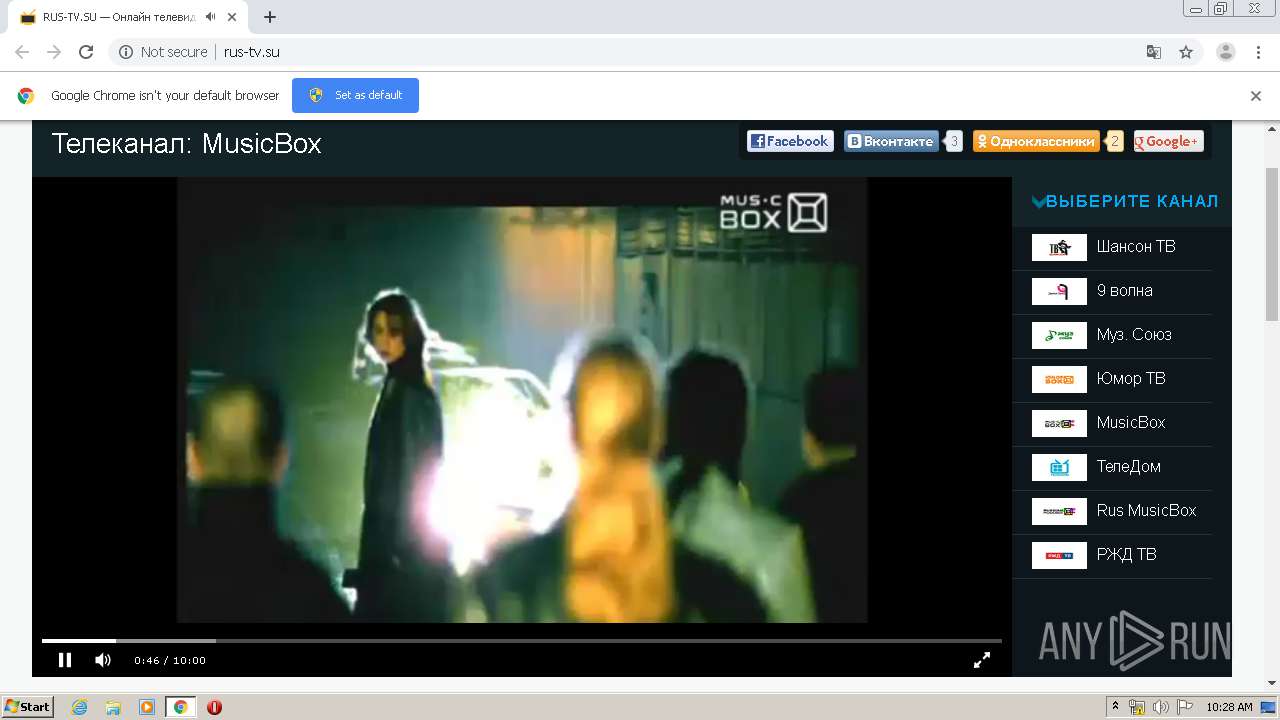Viewport: 1280px width, 720px height.
Task: Open Windows Media Player from taskbar
Action: pos(147,707)
